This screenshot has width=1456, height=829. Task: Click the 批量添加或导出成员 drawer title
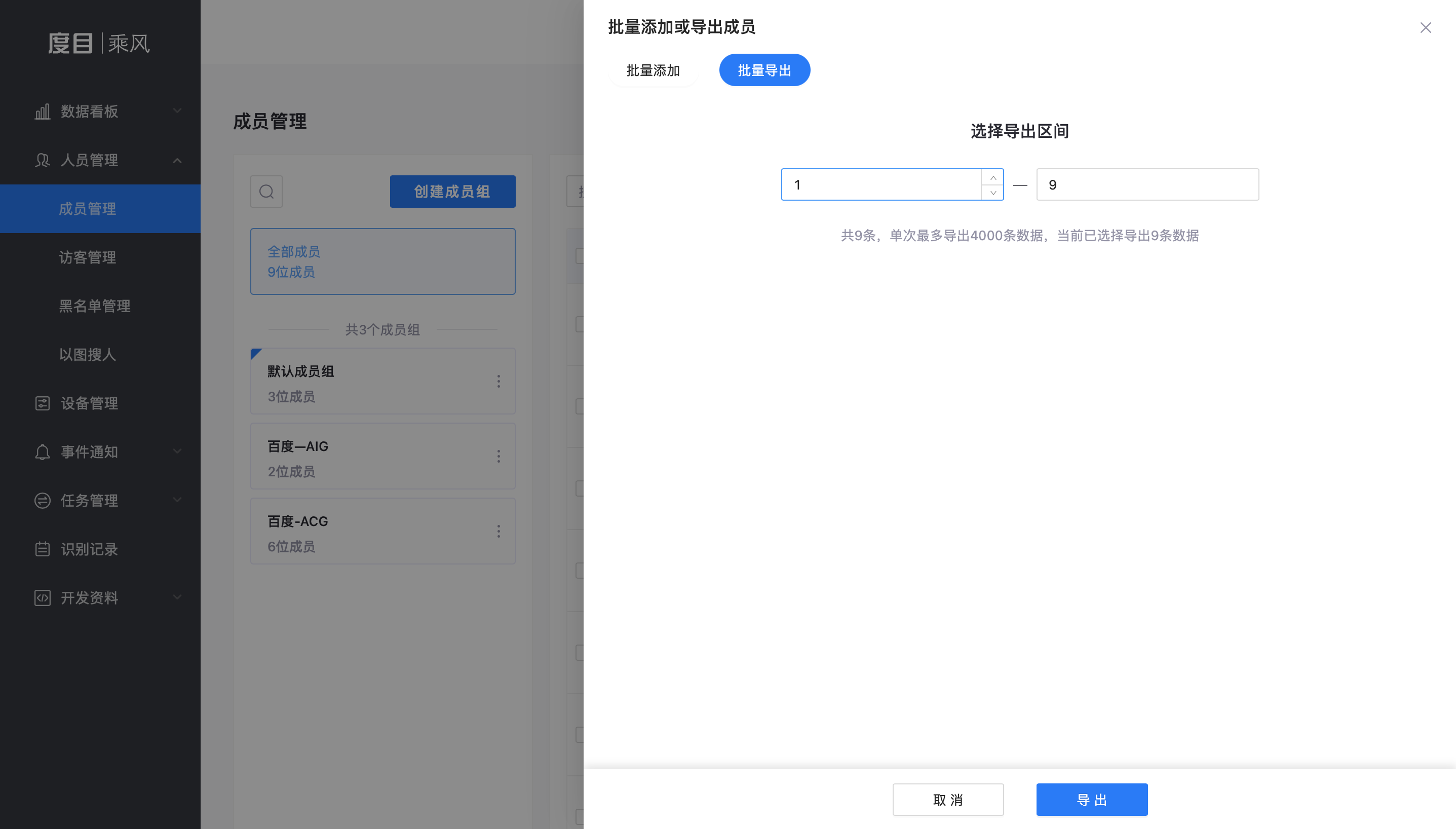[x=681, y=27]
